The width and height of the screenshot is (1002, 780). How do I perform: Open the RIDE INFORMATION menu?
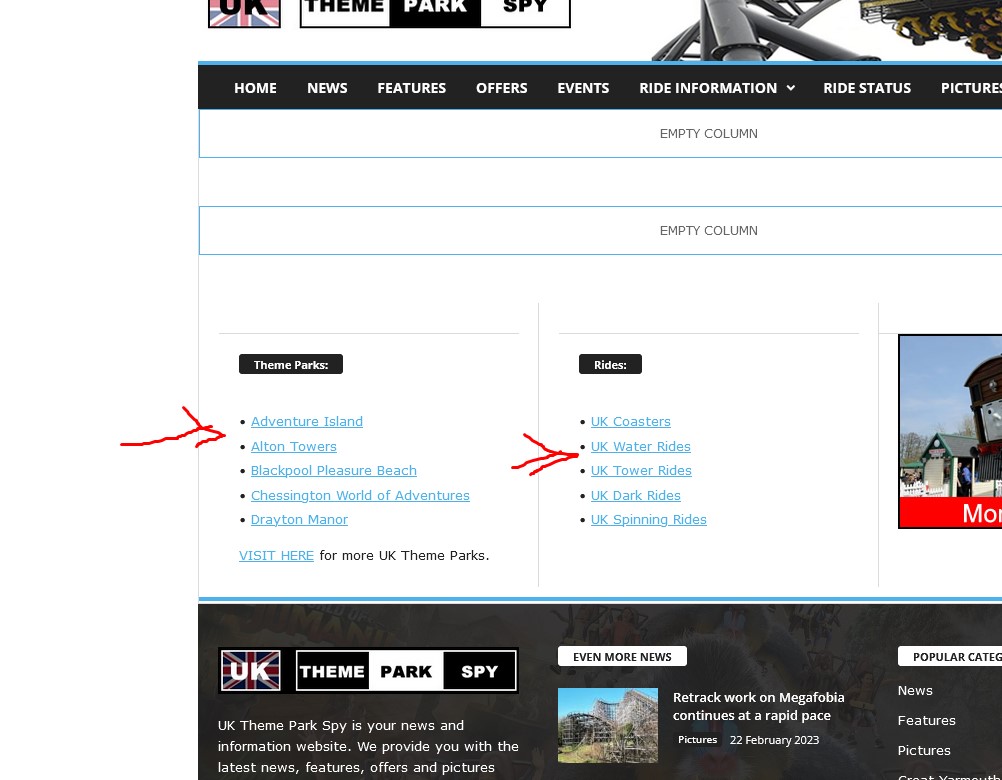pos(708,88)
